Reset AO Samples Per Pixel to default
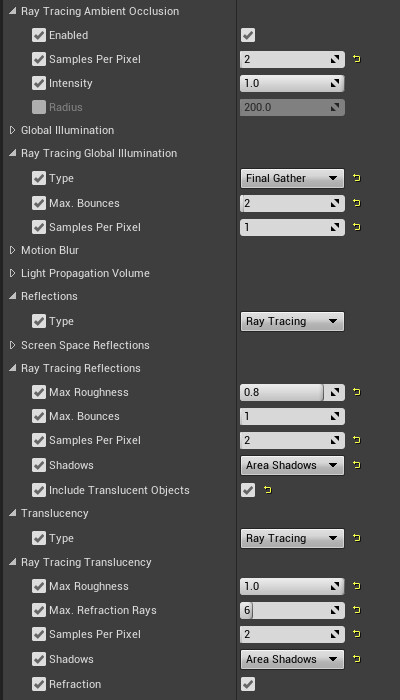The height and width of the screenshot is (700, 400). (x=357, y=59)
